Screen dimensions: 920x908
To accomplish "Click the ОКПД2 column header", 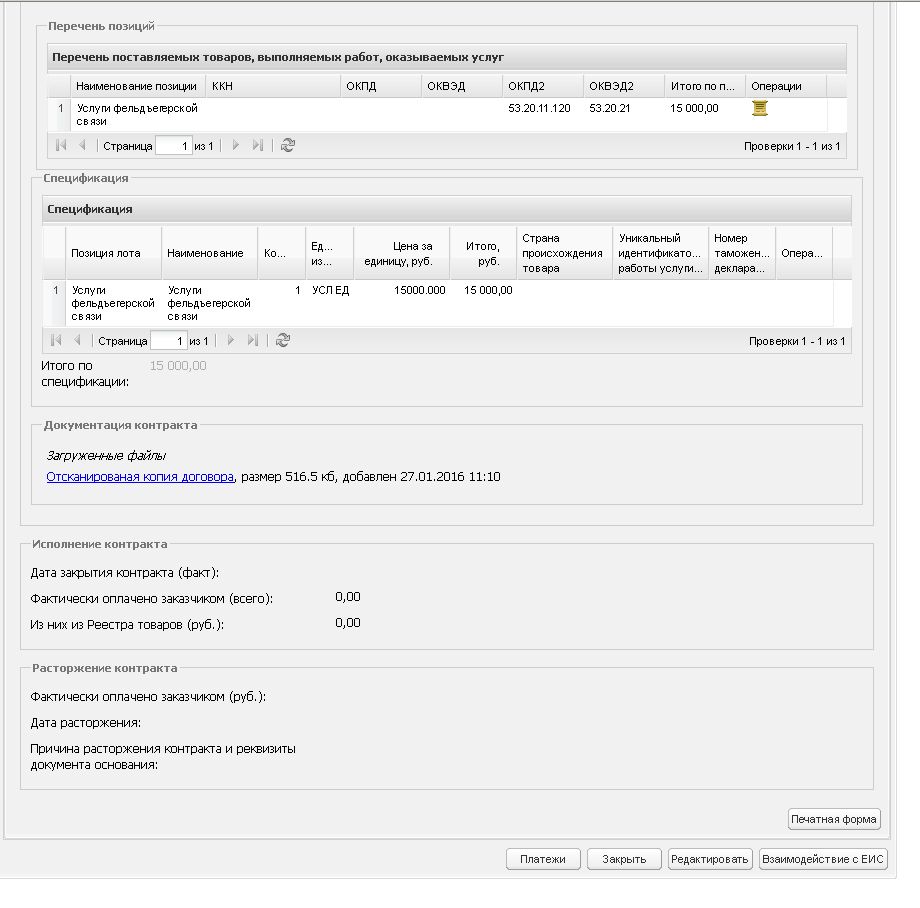I will (x=543, y=86).
